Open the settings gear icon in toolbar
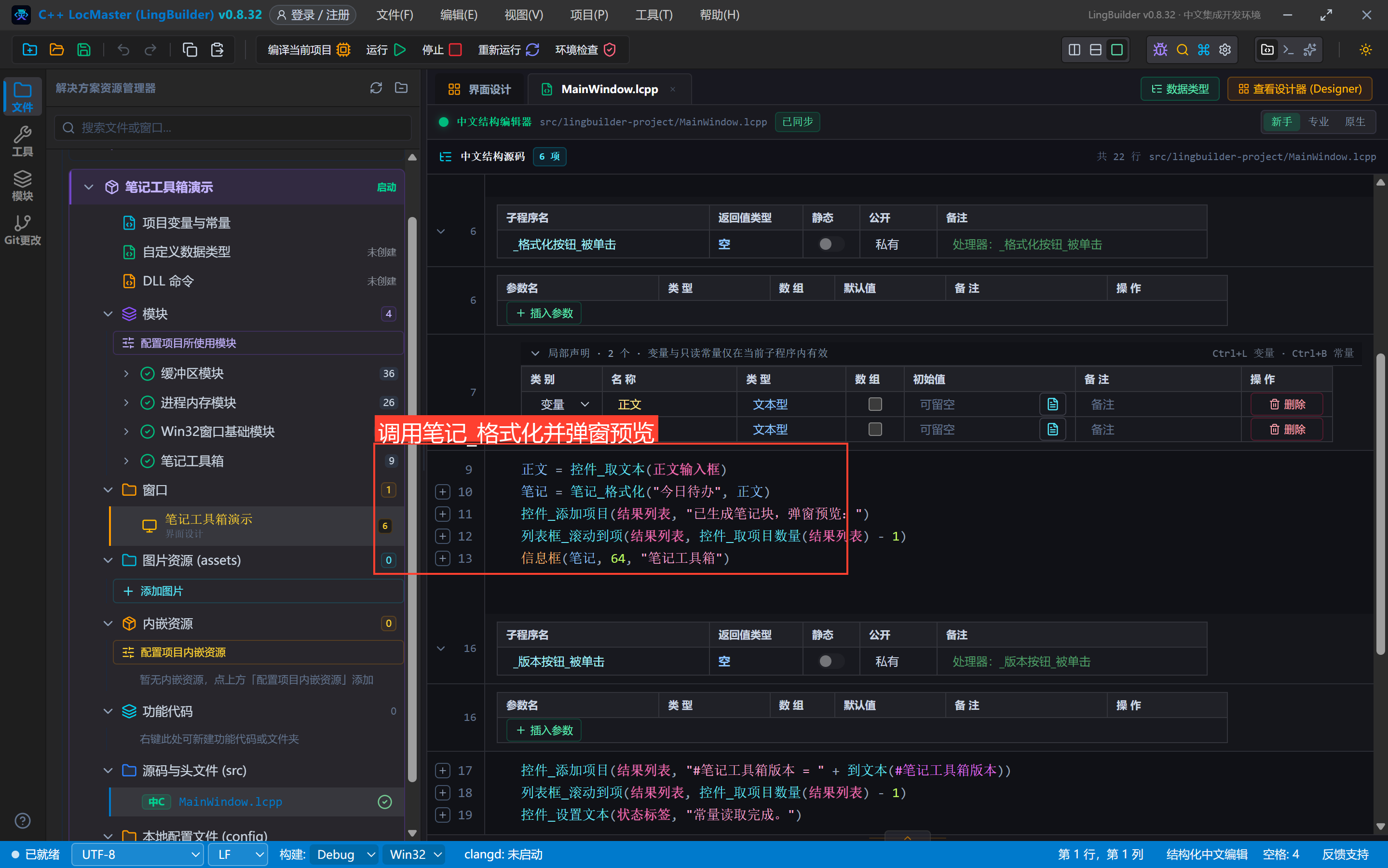 click(x=1225, y=50)
